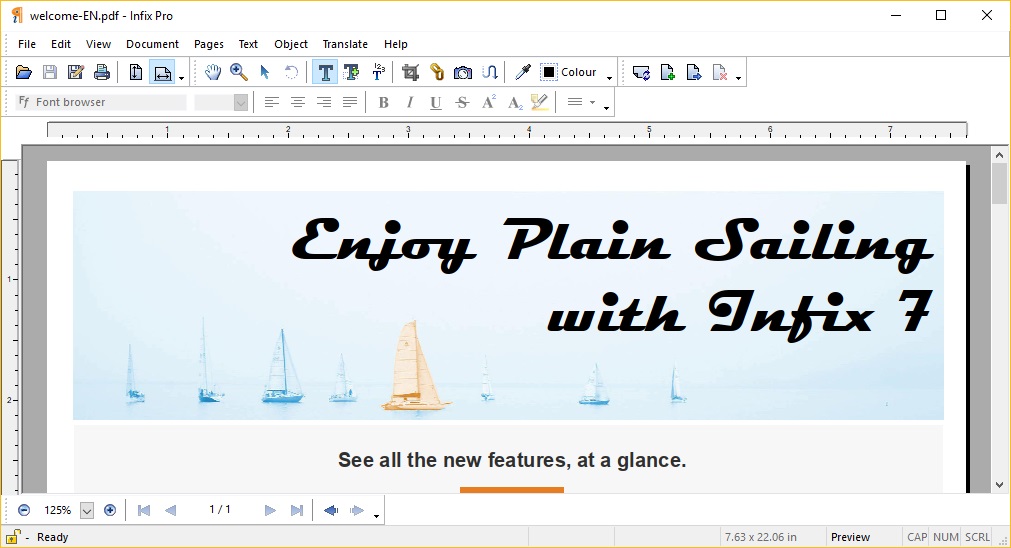Click the text Highlighter icon
The height and width of the screenshot is (548, 1011).
click(540, 102)
